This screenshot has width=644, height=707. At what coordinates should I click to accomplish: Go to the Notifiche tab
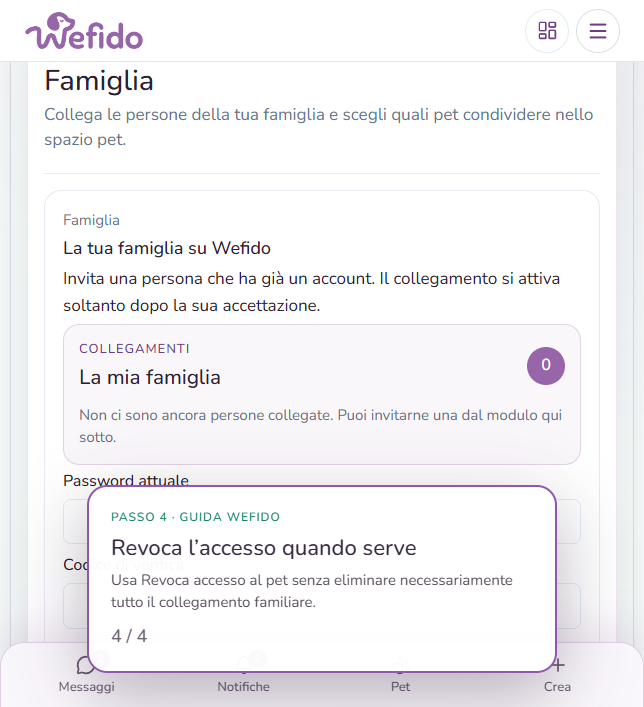coord(244,675)
